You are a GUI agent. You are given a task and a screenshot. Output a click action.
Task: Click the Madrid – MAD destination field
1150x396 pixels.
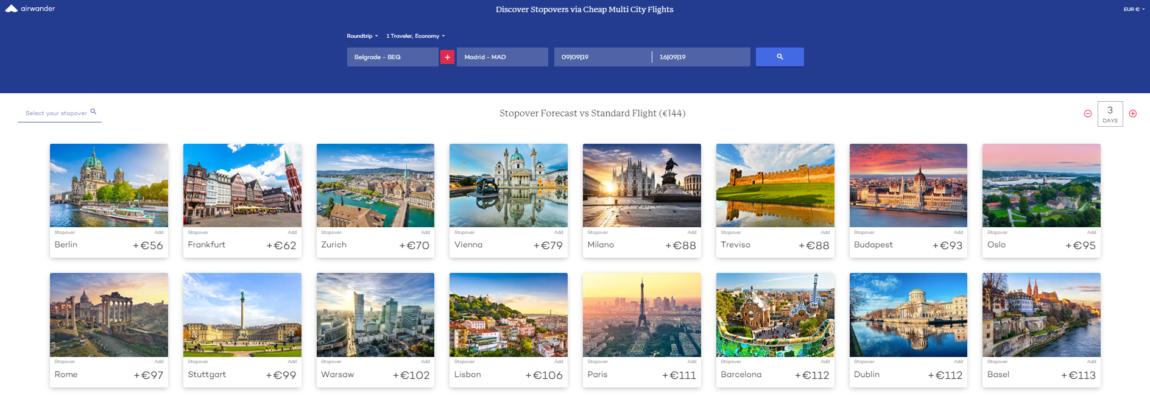(502, 56)
